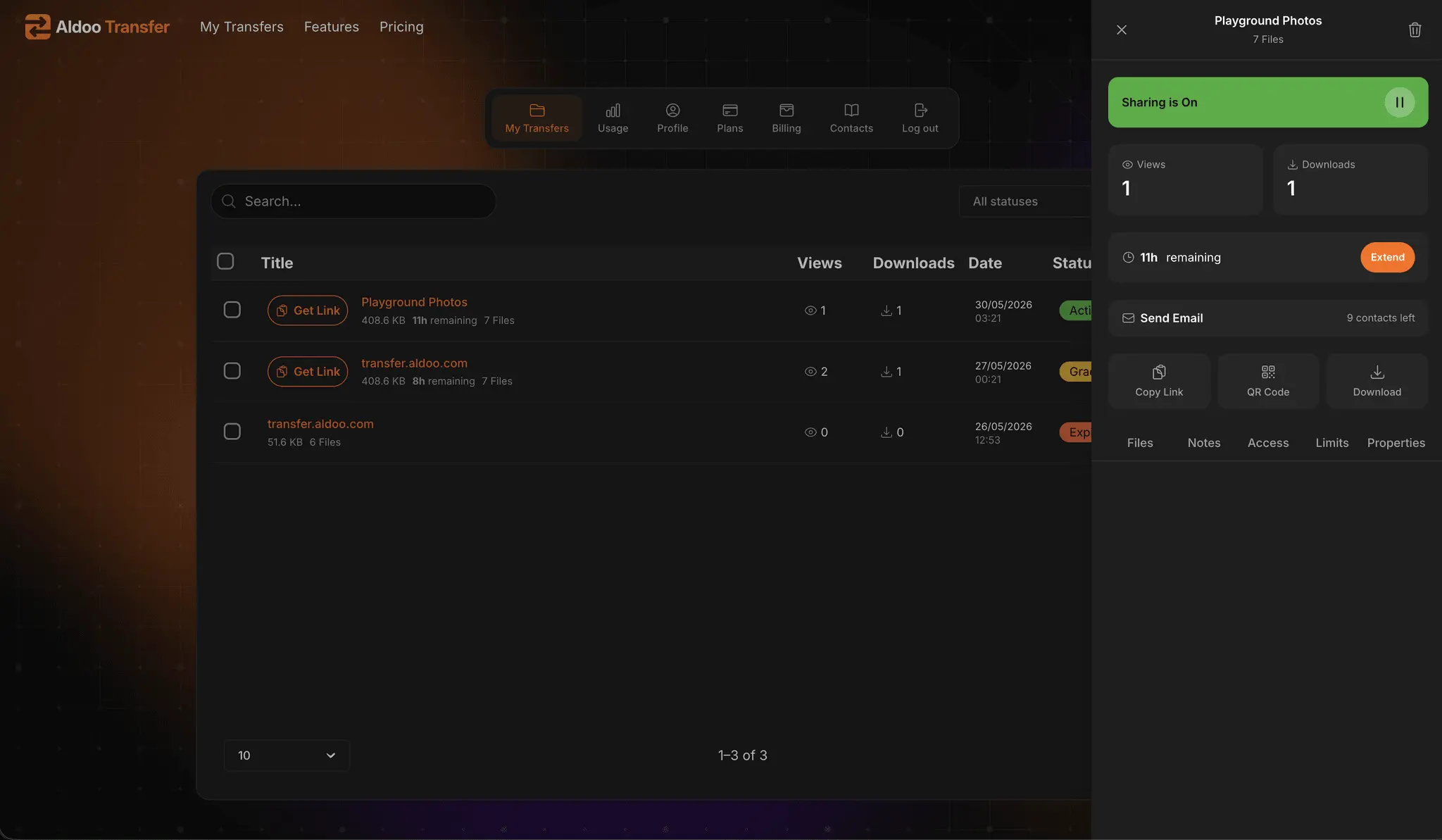Screen dimensions: 1442x840
Task: Click the envelope icon next to Send Email
Action: (1128, 318)
